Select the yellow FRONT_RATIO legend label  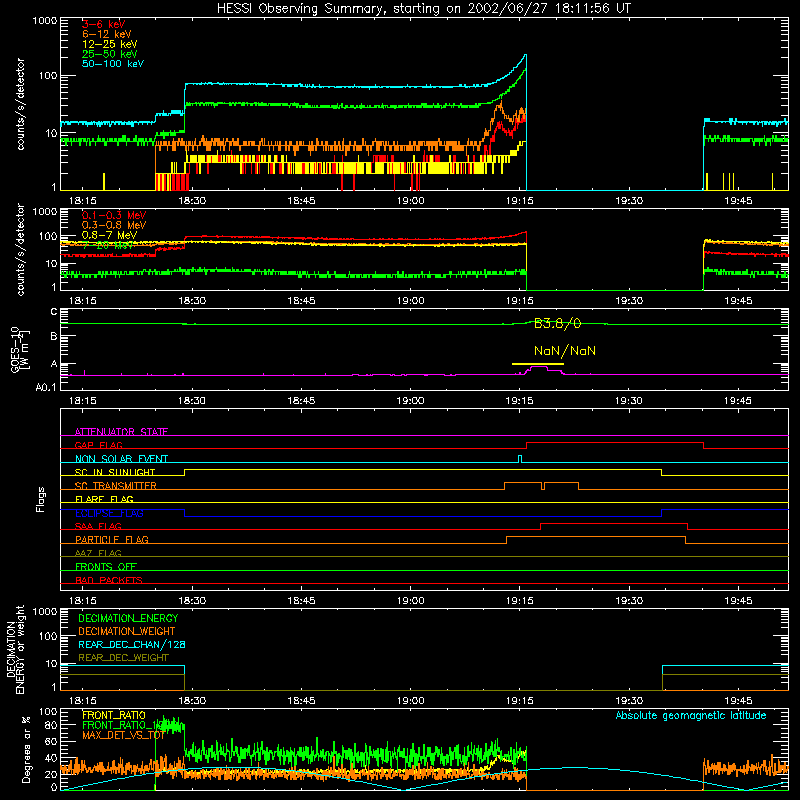click(114, 715)
